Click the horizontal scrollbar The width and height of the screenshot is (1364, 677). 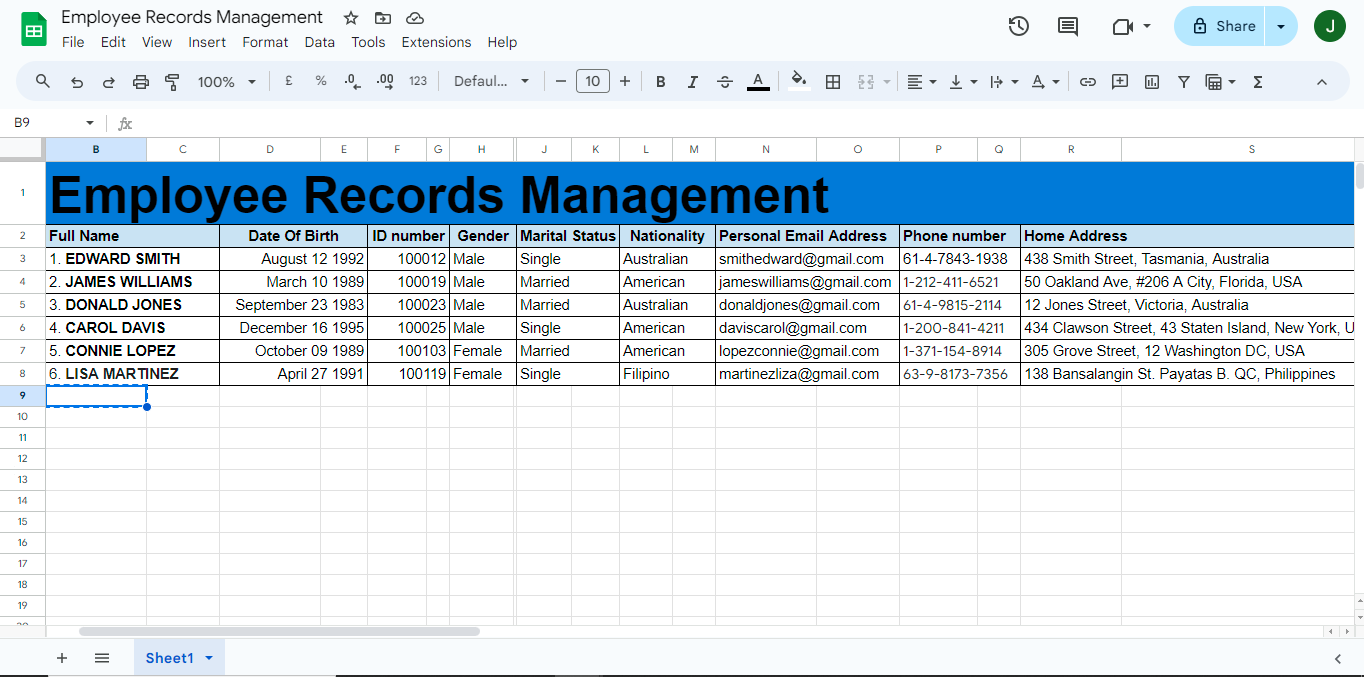(279, 632)
